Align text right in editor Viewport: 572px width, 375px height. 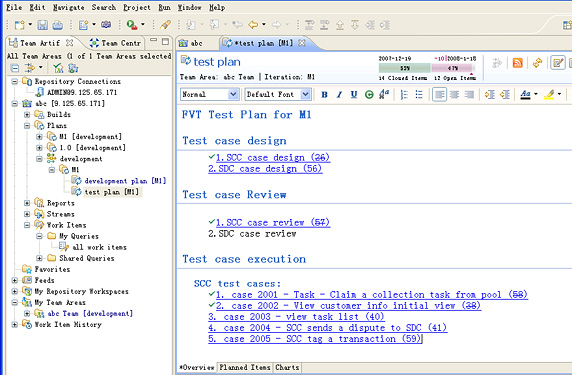[469, 95]
